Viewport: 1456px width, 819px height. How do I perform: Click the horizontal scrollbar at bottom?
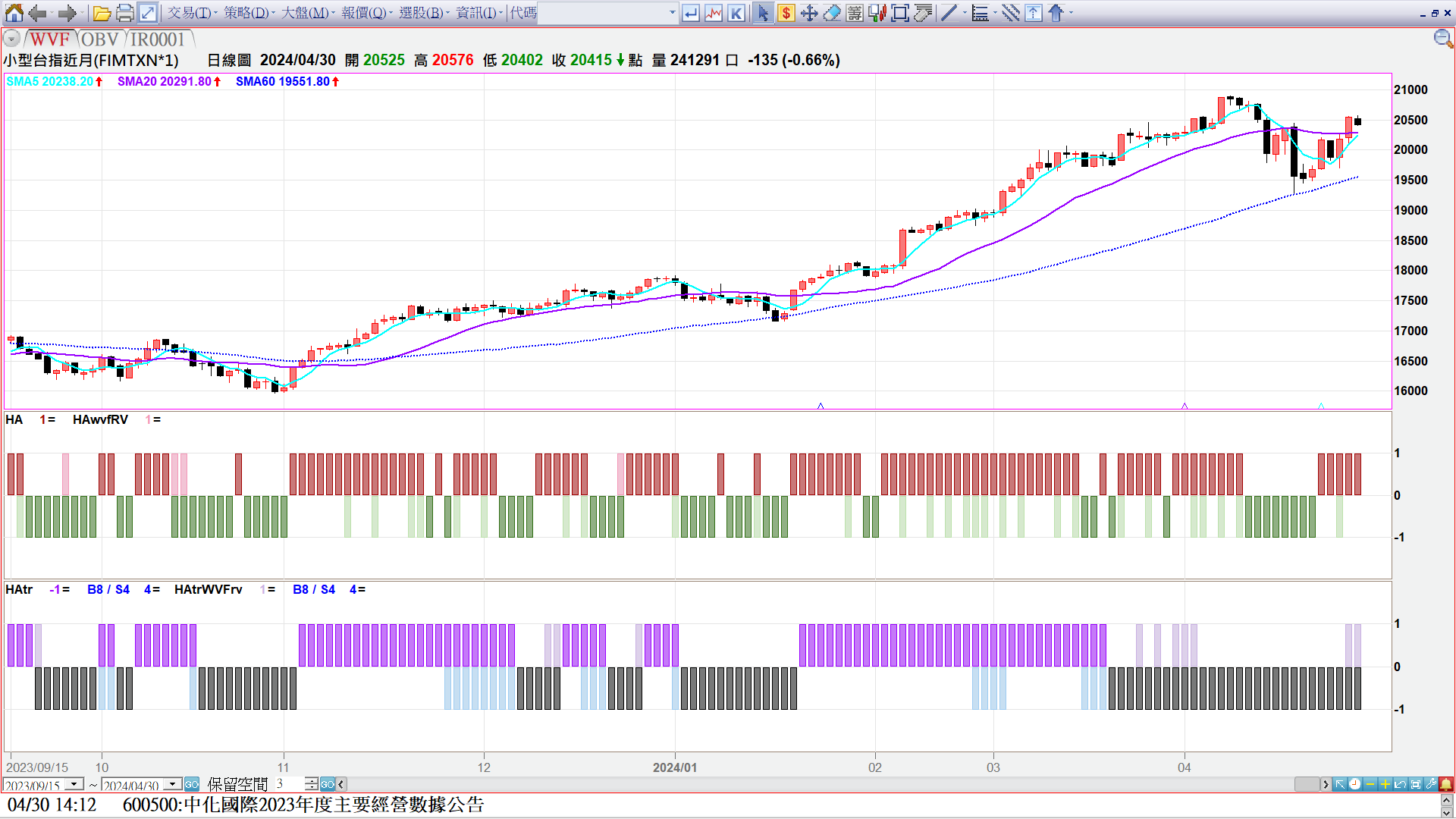[834, 784]
